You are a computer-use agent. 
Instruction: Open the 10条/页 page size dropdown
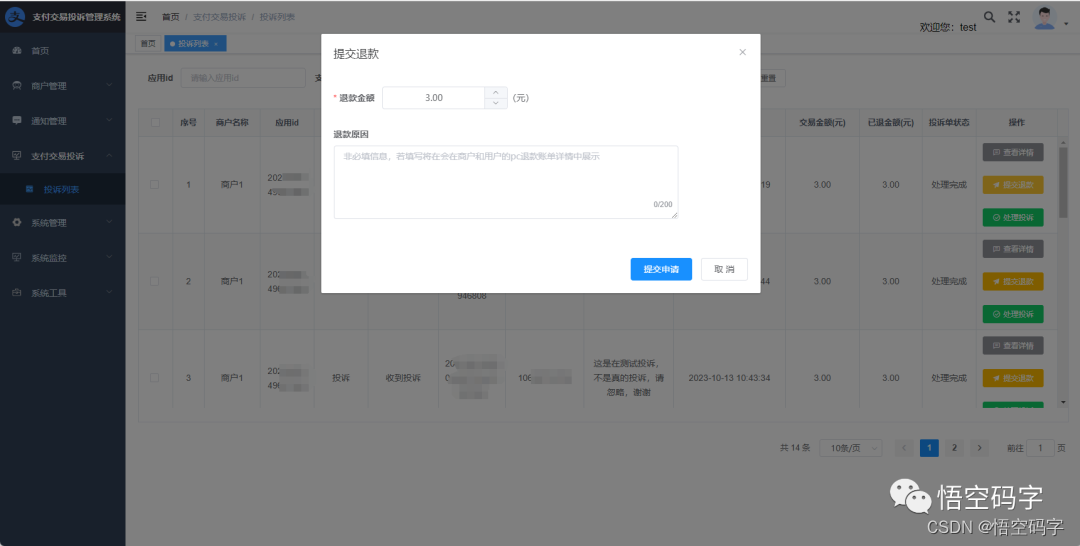(x=851, y=448)
